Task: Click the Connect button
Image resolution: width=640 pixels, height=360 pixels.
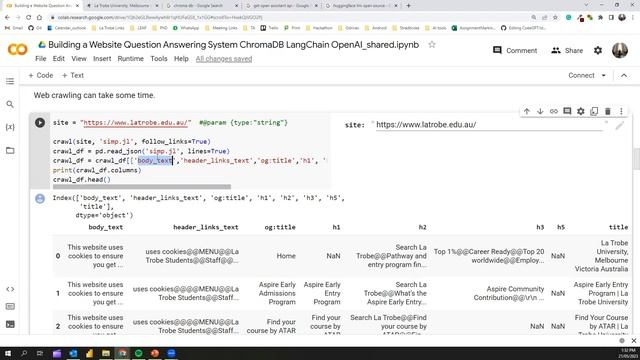Action: 581,76
